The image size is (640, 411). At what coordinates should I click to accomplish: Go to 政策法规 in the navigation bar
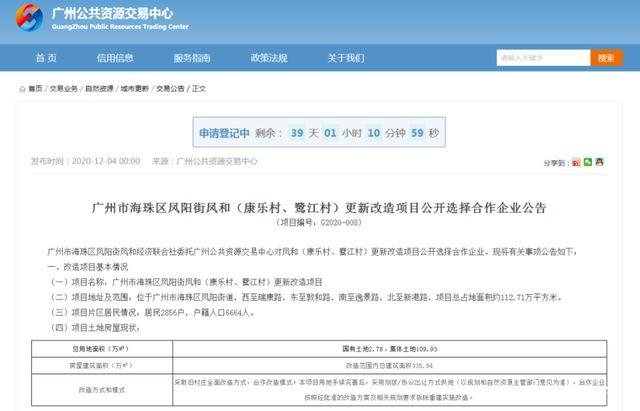[269, 58]
